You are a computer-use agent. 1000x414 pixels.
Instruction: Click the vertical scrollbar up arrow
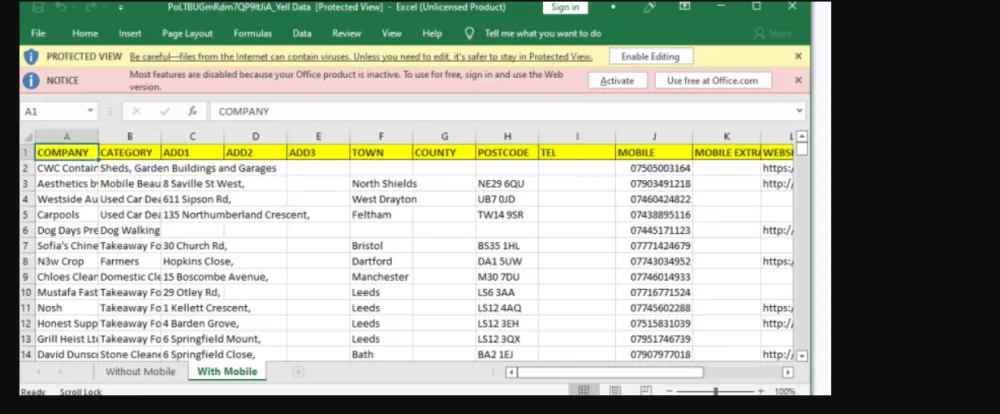click(x=802, y=137)
